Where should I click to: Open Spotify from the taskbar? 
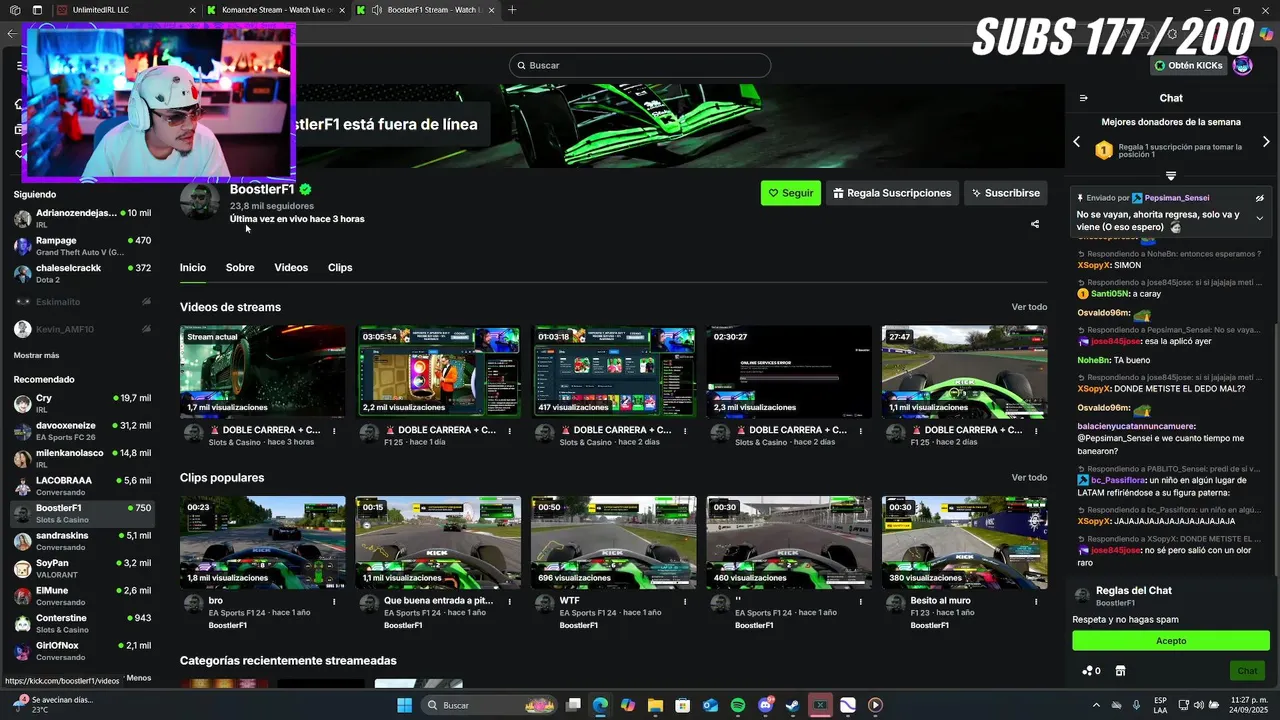click(x=738, y=705)
